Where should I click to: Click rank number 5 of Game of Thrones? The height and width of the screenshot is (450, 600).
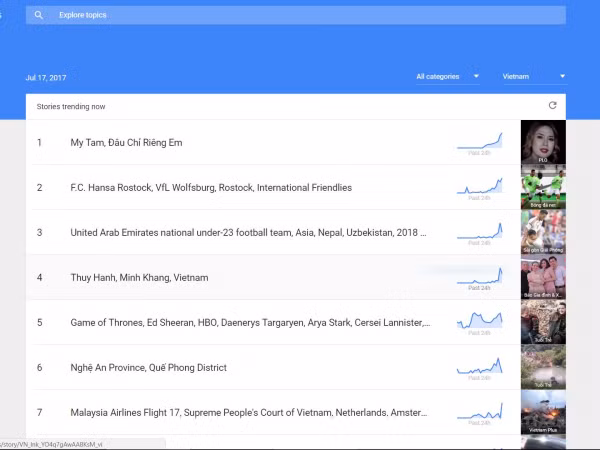click(39, 323)
